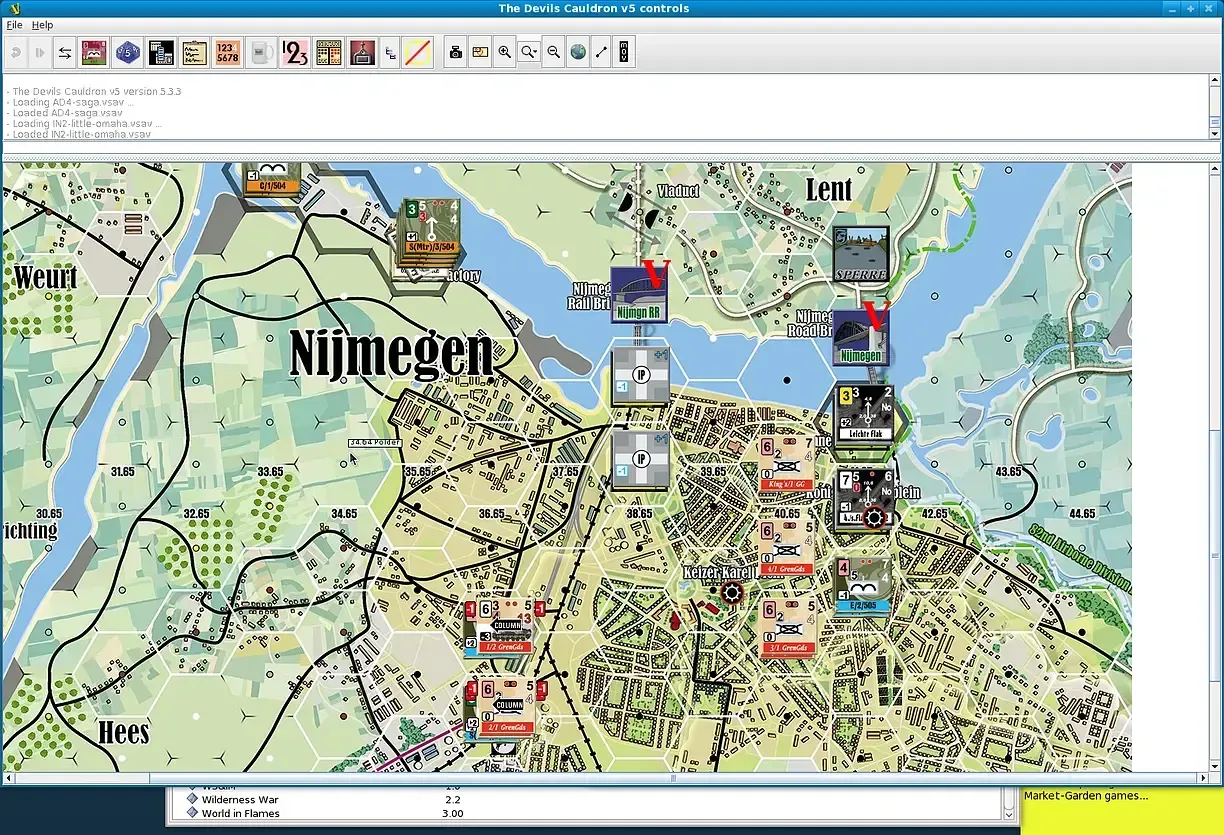Click hex label 43.65 on the map
This screenshot has width=1224, height=835.
point(1008,471)
